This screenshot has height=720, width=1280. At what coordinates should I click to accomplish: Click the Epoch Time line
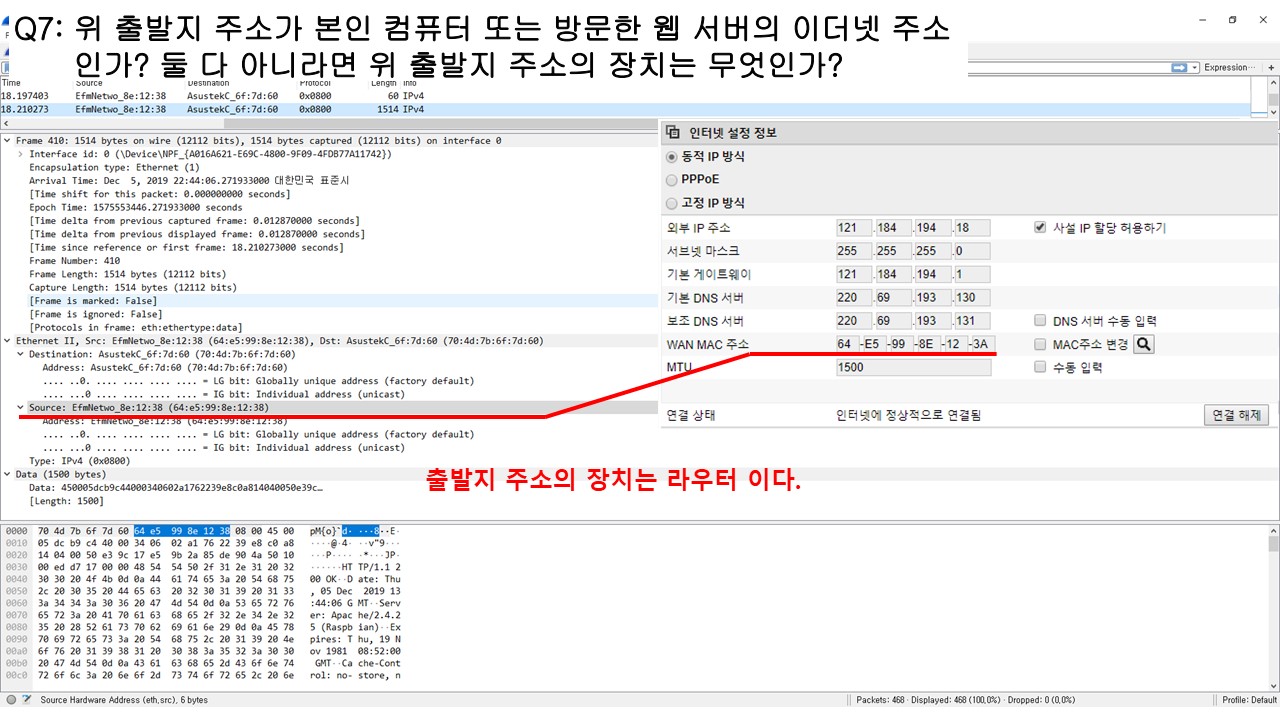(x=135, y=207)
